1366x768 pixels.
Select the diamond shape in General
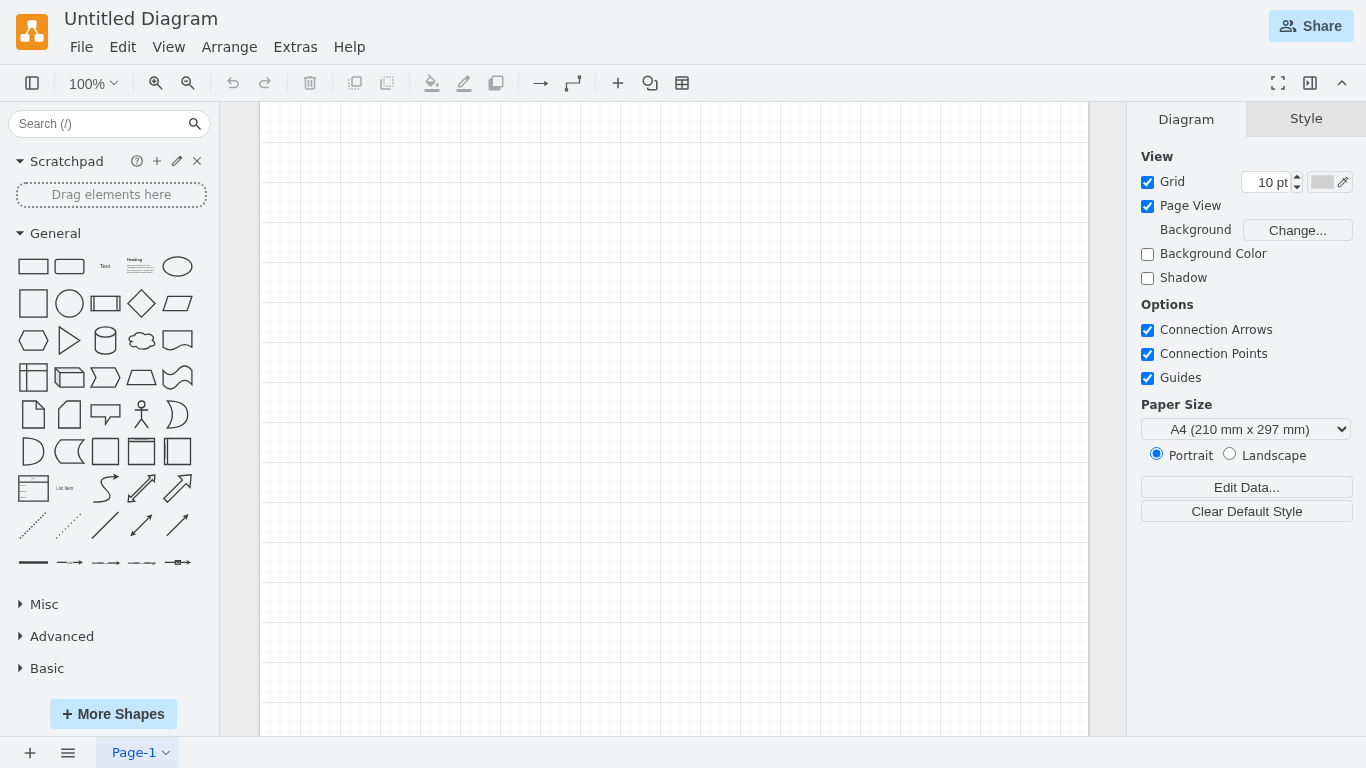click(141, 303)
